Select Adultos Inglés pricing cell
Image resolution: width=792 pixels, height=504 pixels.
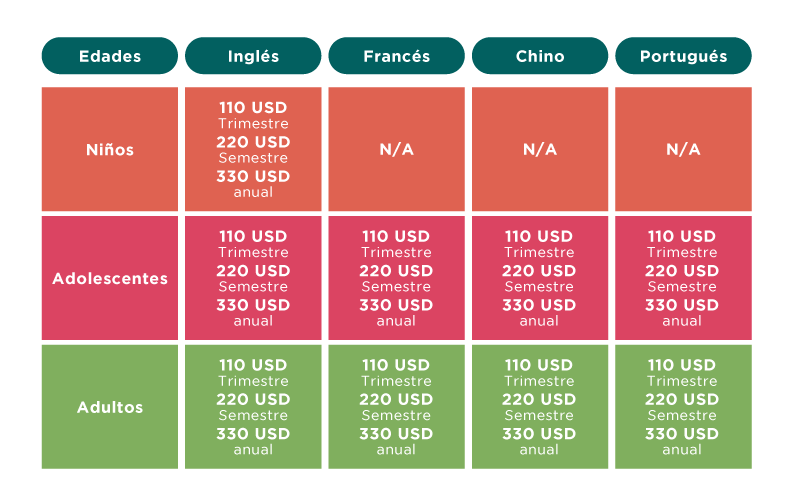pyautogui.click(x=253, y=407)
